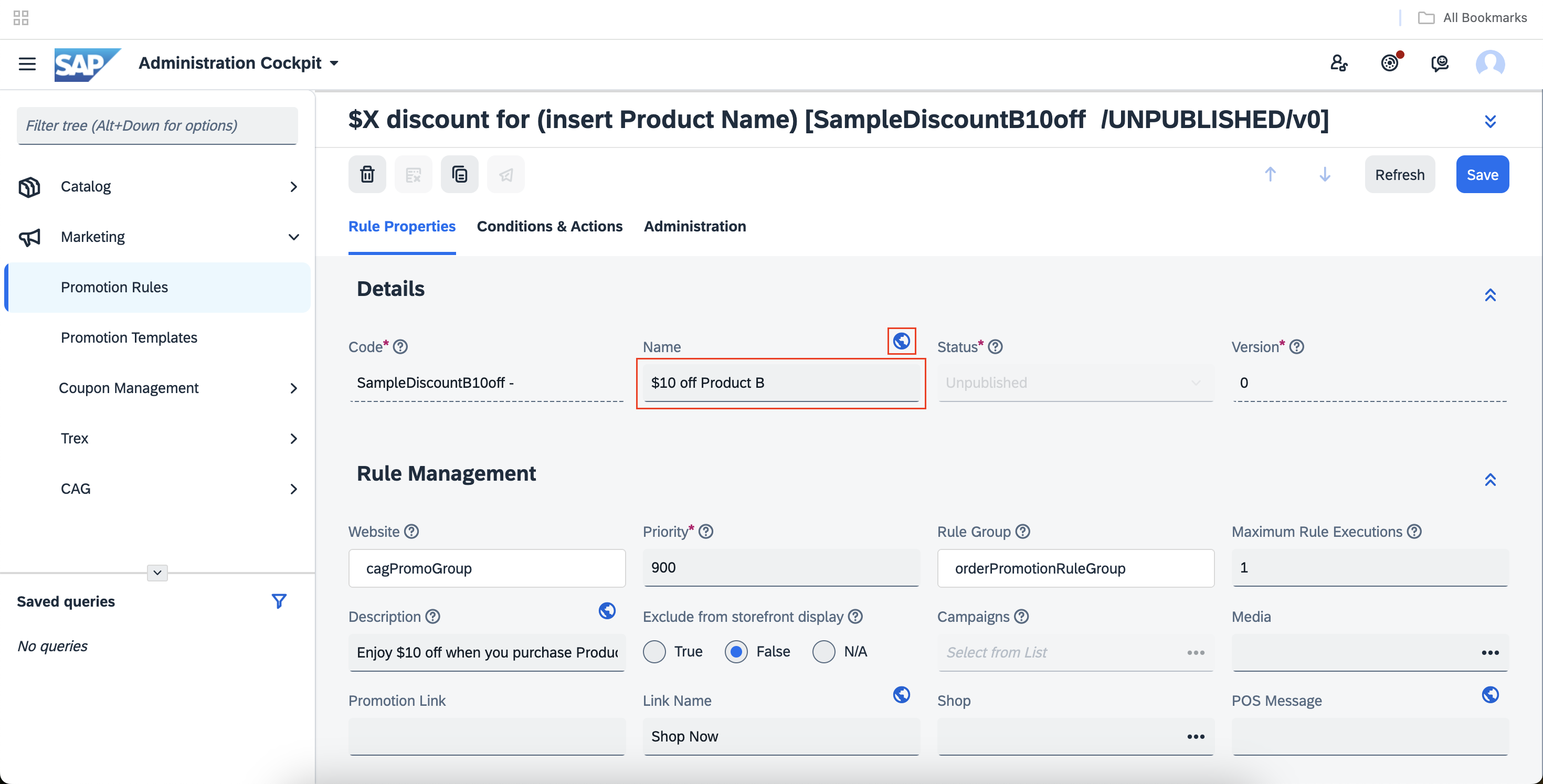Open localization globe for Link Name
This screenshot has height=784, width=1543.
pyautogui.click(x=901, y=694)
